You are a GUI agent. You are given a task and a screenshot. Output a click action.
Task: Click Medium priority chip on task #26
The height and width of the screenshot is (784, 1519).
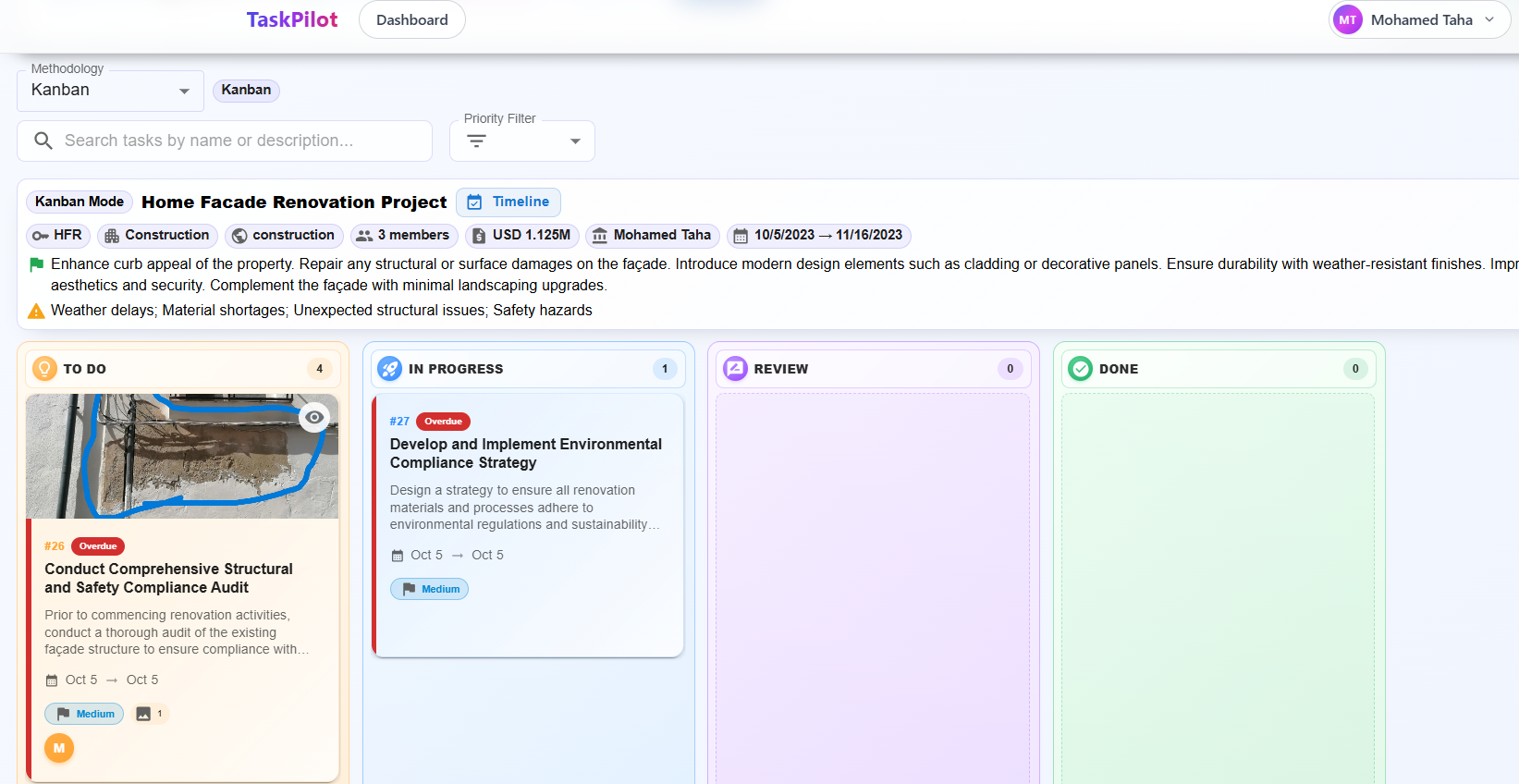click(84, 714)
